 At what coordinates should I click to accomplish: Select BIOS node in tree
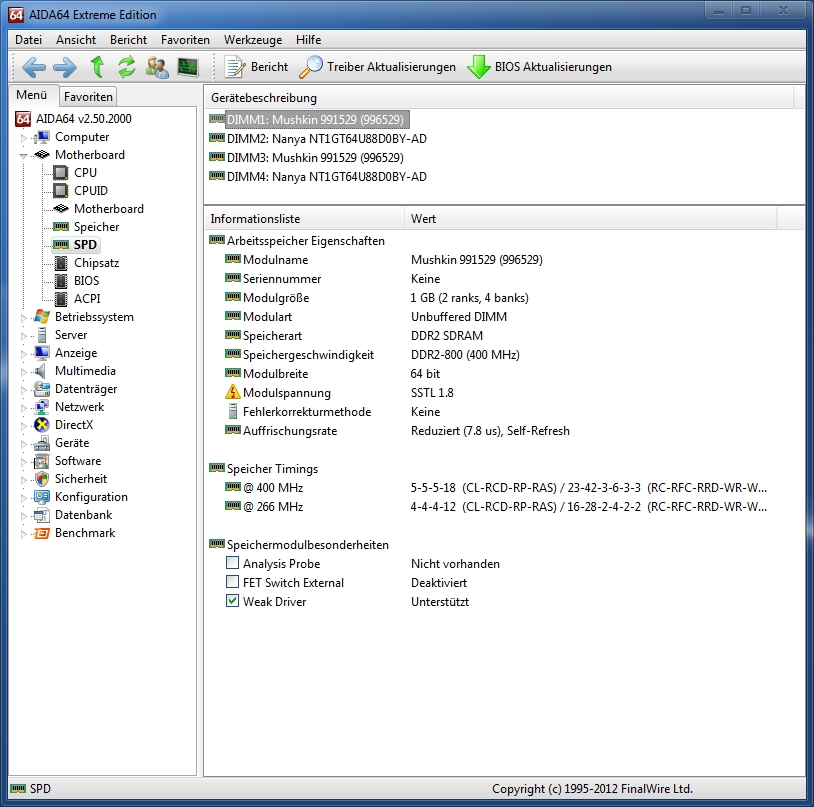click(x=86, y=281)
